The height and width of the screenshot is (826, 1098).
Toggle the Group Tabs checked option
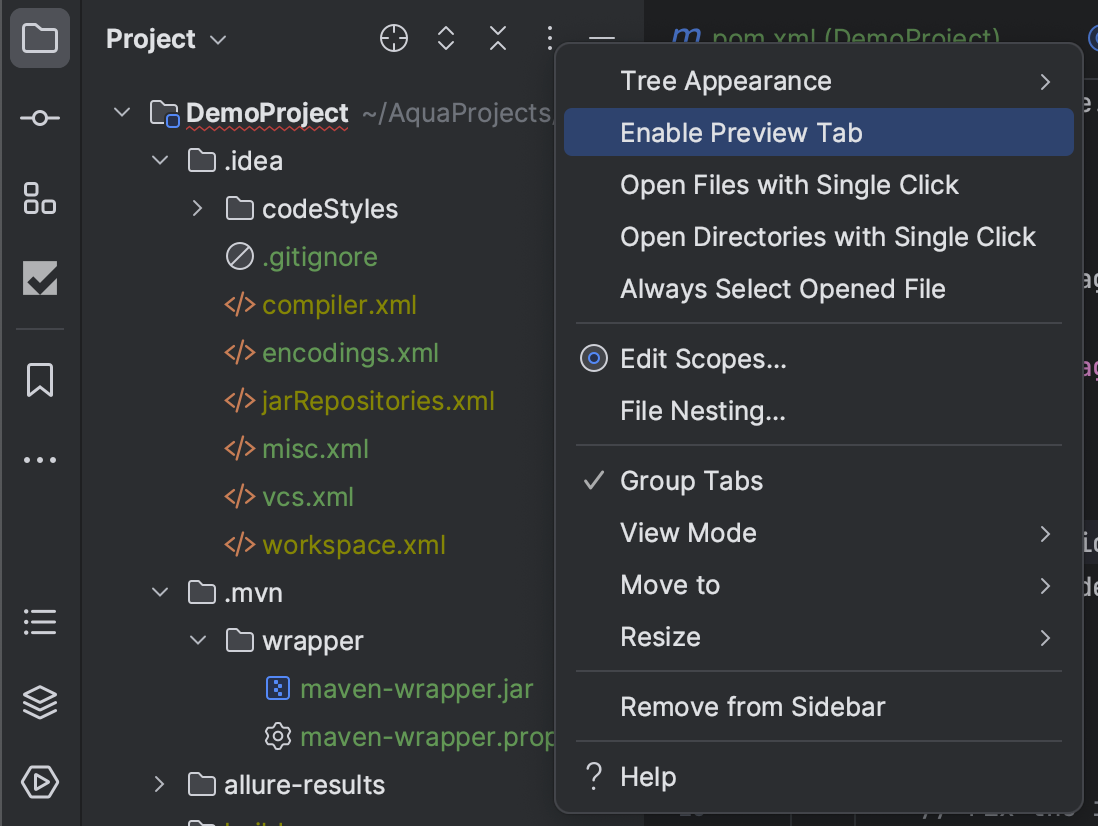click(x=691, y=481)
